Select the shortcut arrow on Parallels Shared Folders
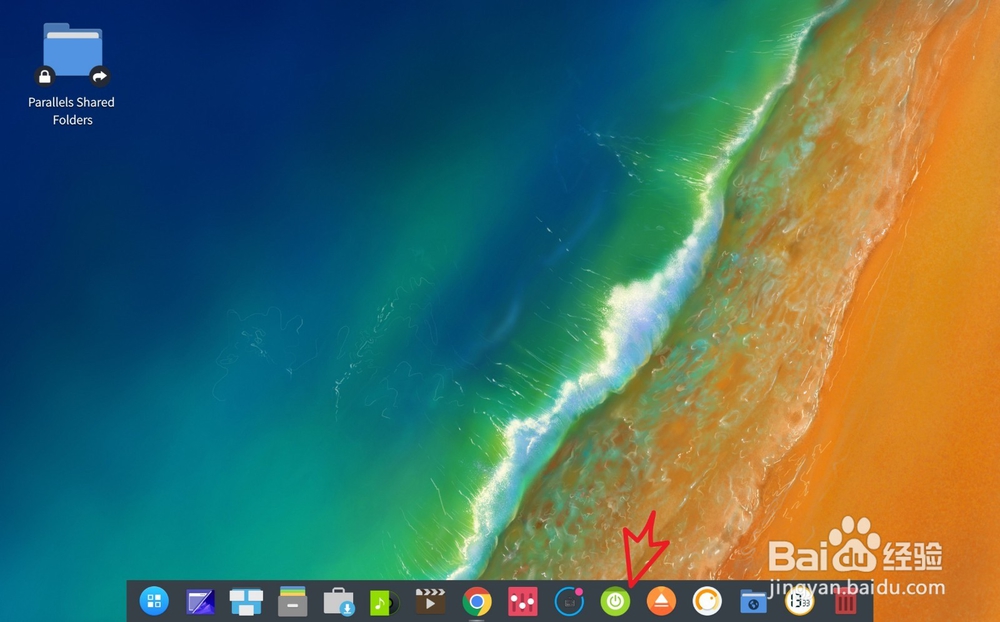 pos(100,75)
